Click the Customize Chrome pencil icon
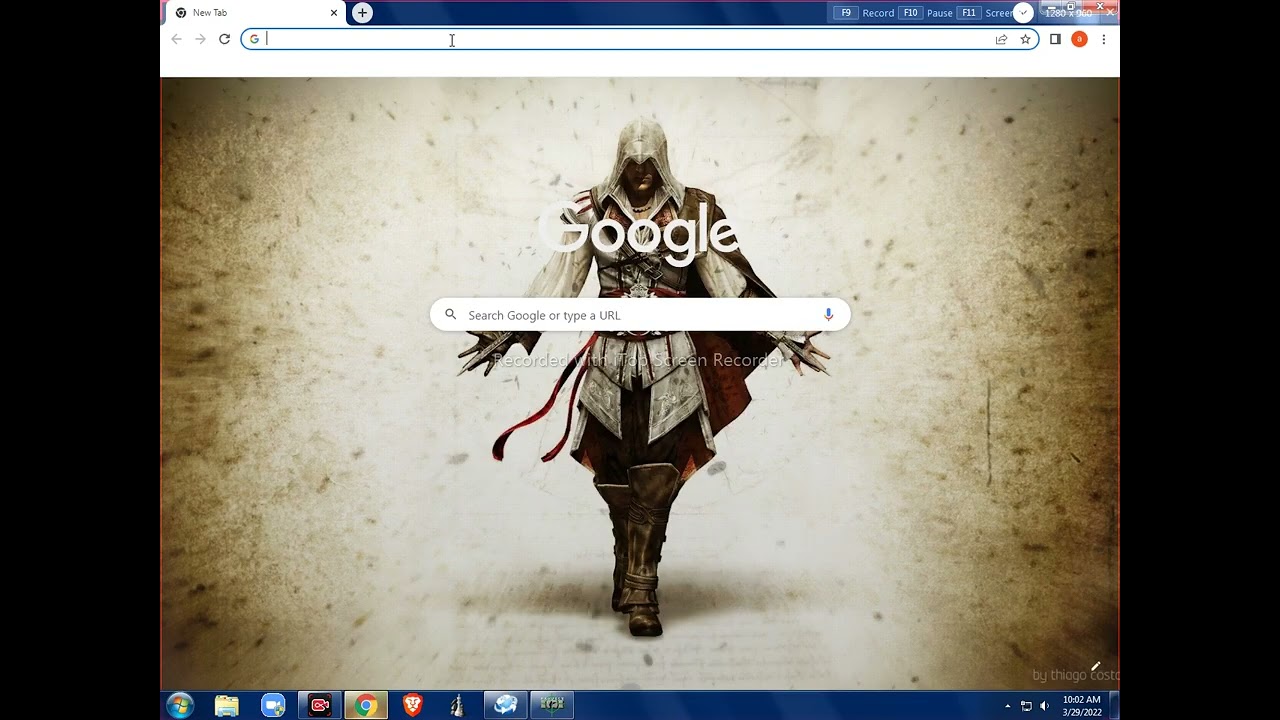The height and width of the screenshot is (720, 1280). (x=1096, y=667)
